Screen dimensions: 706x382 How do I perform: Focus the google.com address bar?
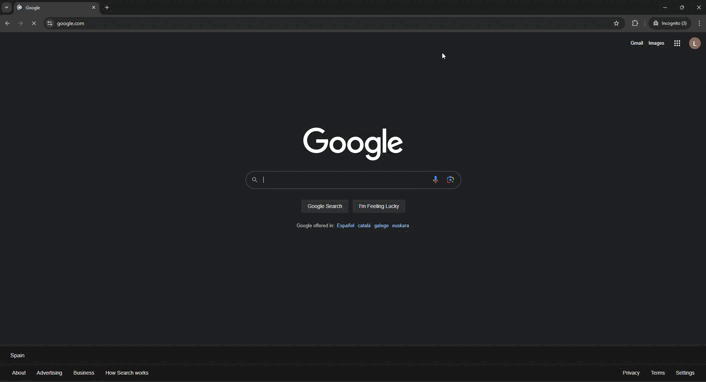tap(333, 23)
